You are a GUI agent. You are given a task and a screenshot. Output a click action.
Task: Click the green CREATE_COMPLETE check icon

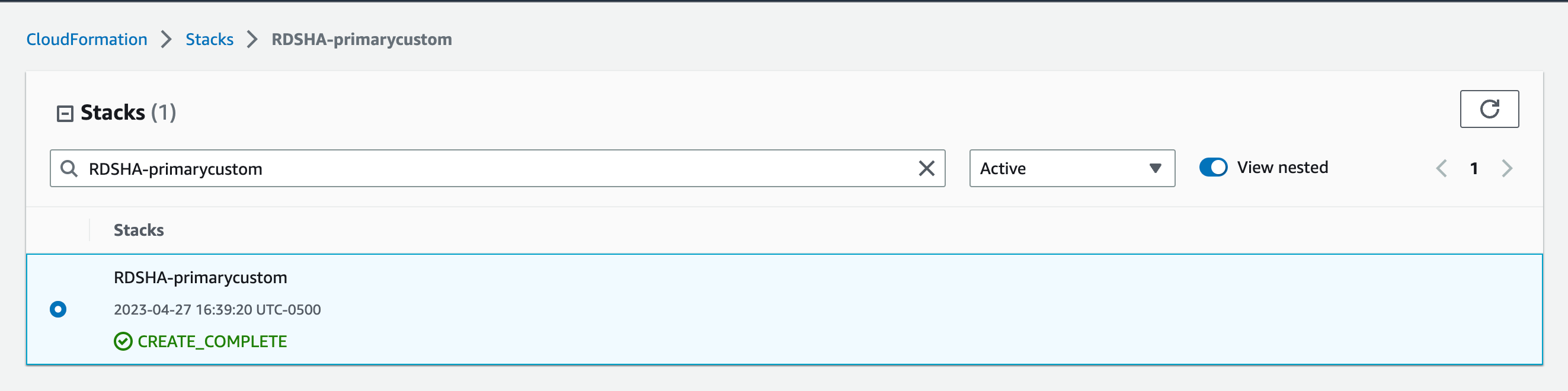coord(123,342)
